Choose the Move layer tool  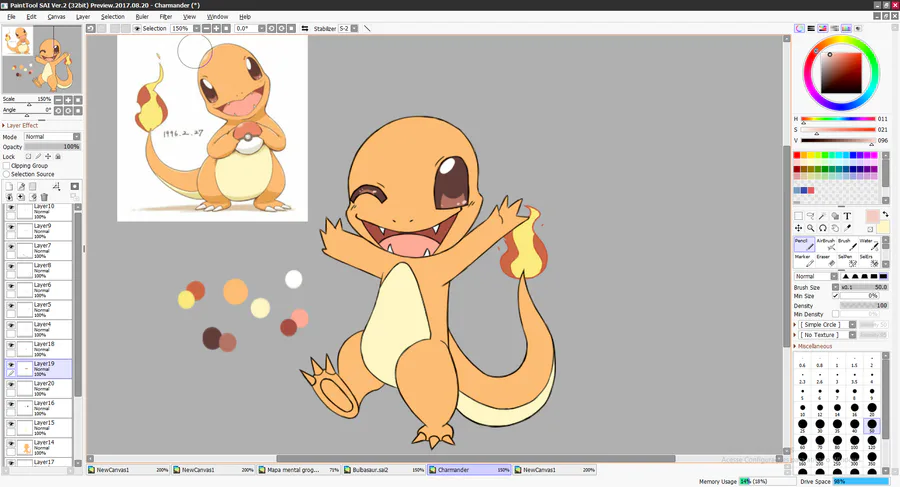point(798,228)
